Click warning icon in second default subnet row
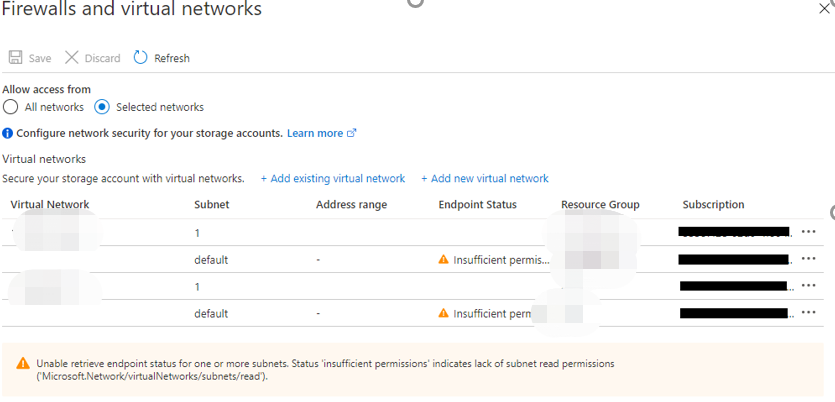This screenshot has height=402, width=835. (444, 314)
